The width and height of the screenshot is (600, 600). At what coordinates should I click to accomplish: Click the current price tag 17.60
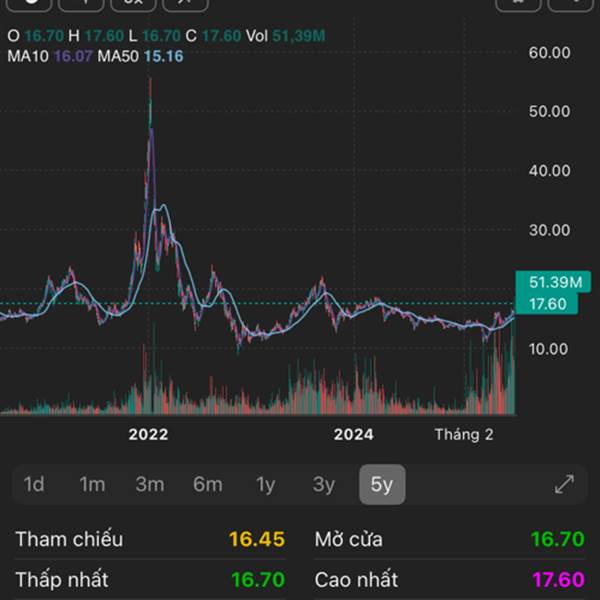pos(548,304)
